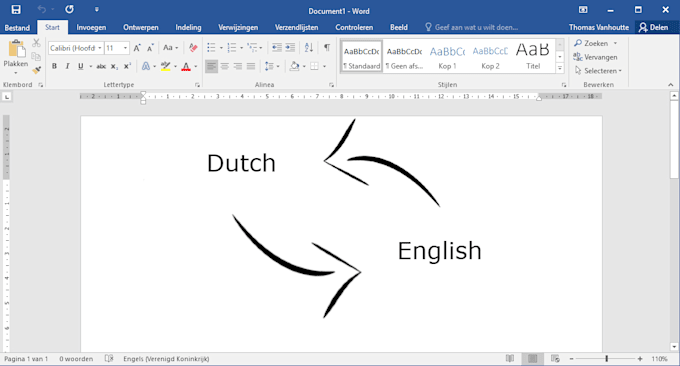Viewport: 680px width, 366px height.
Task: Switch to the Controleren tab
Action: click(354, 27)
